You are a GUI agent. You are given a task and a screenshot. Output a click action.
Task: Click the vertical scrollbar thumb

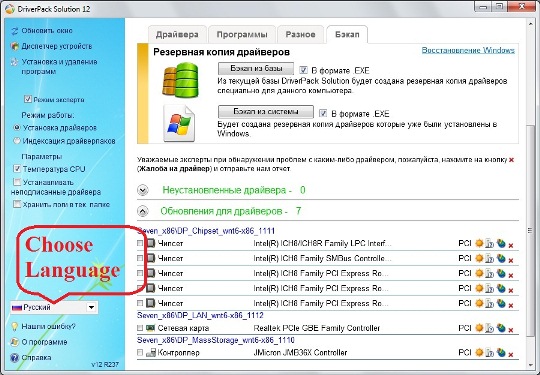[x=530, y=230]
